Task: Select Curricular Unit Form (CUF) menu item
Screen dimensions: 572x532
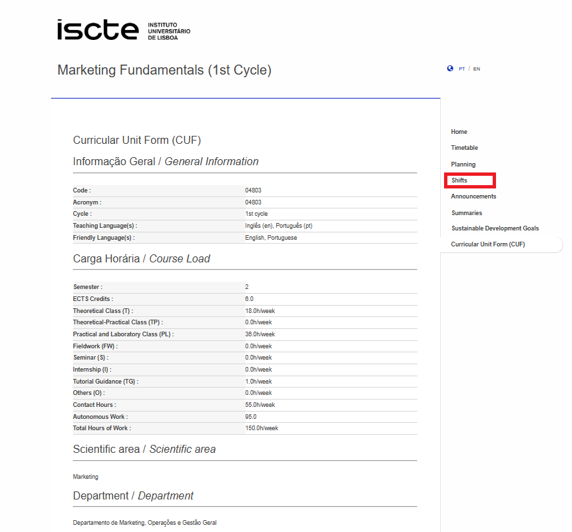Action: click(488, 244)
